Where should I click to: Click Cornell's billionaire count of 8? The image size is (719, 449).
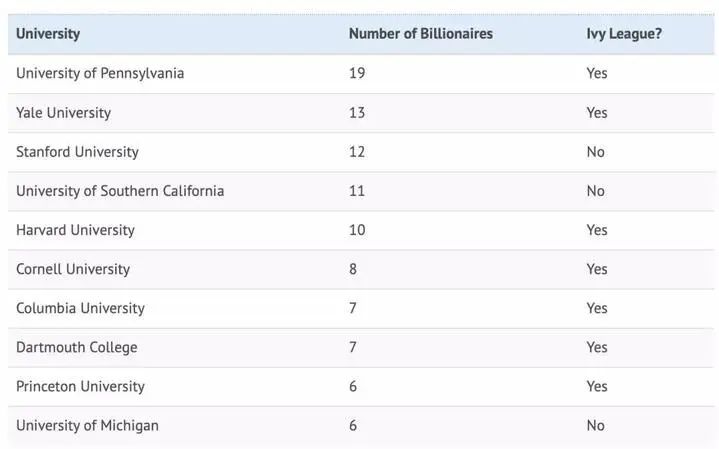pyautogui.click(x=353, y=269)
